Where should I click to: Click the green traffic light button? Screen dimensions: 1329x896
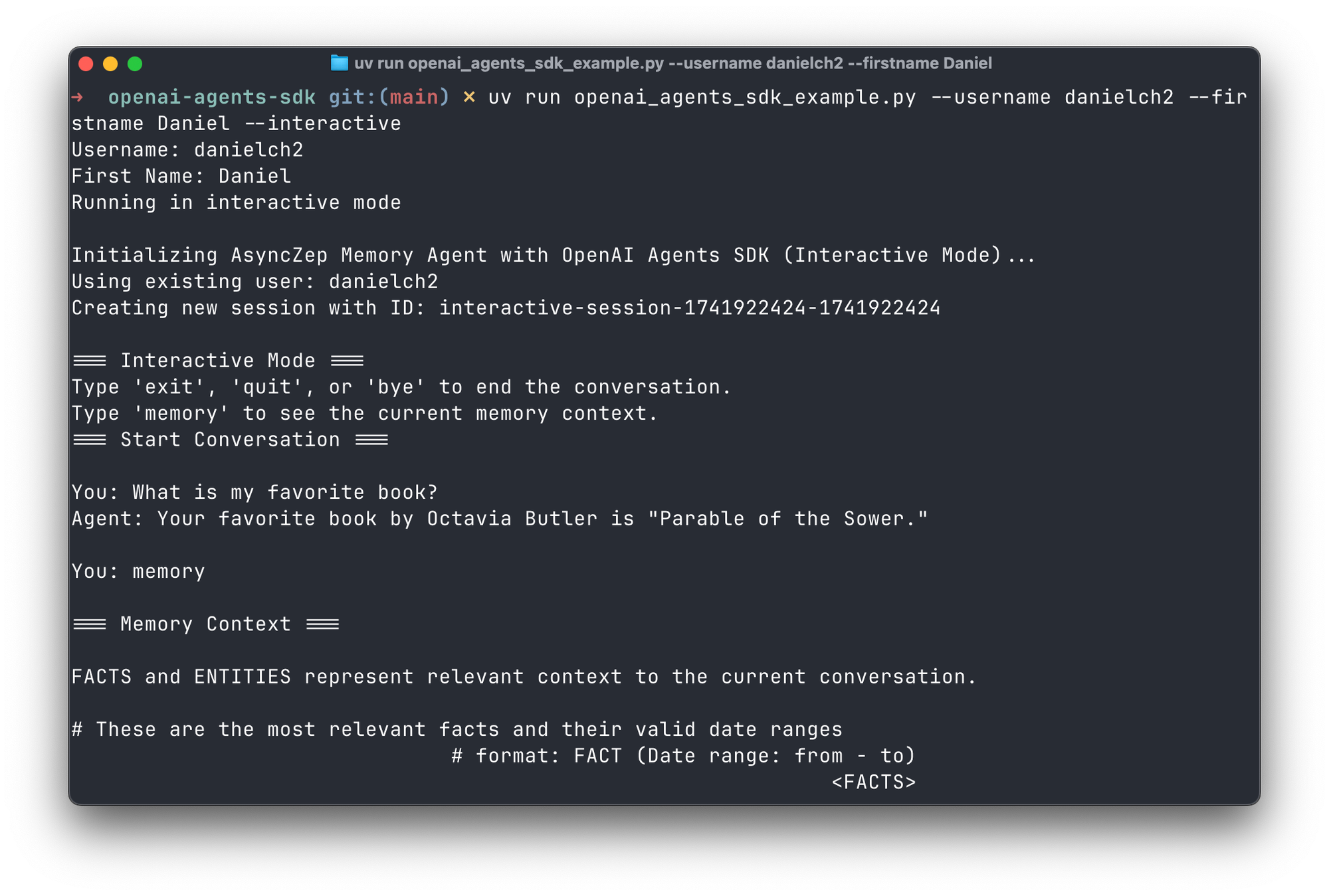(135, 64)
